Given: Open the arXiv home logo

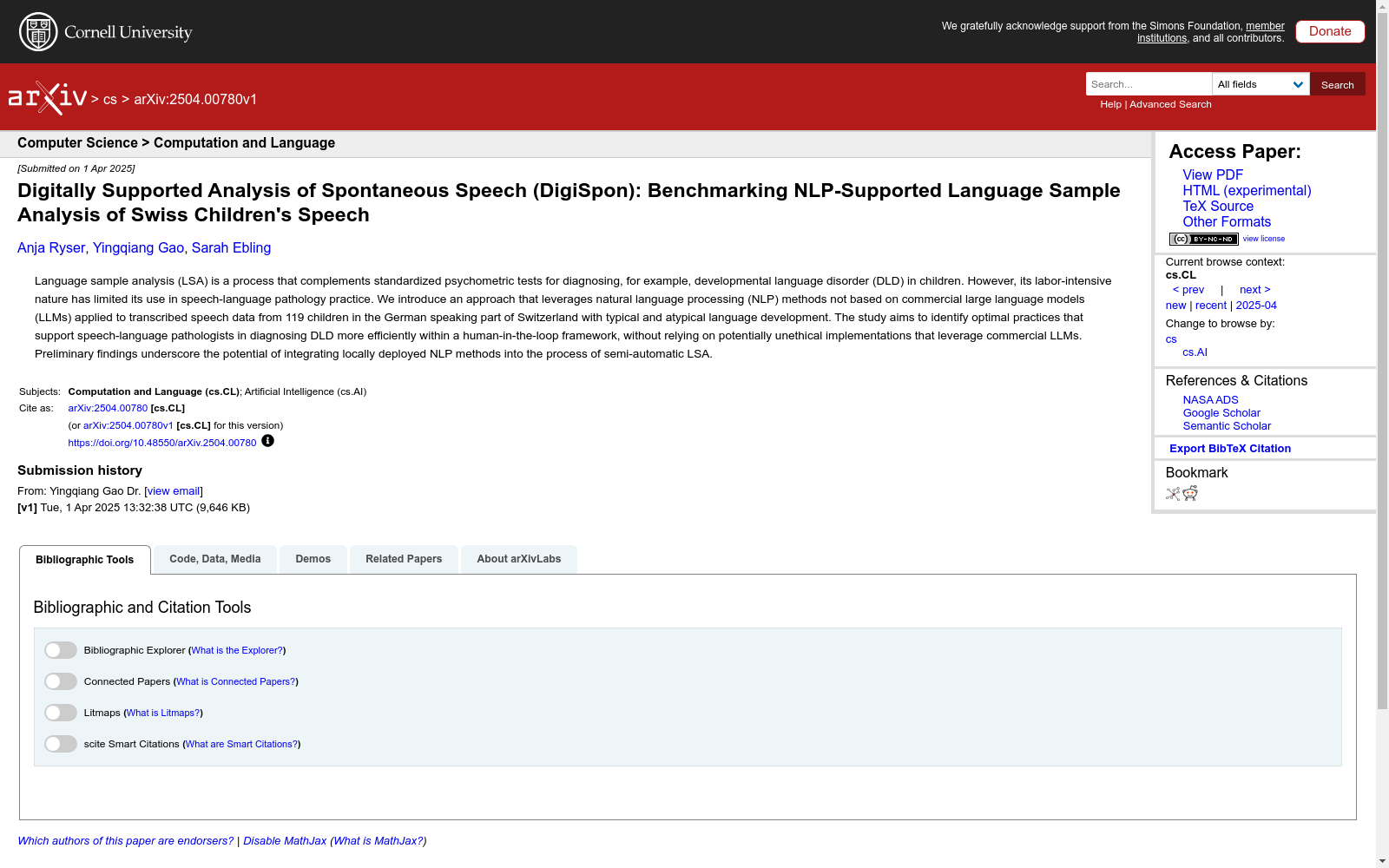Looking at the screenshot, I should pyautogui.click(x=48, y=98).
